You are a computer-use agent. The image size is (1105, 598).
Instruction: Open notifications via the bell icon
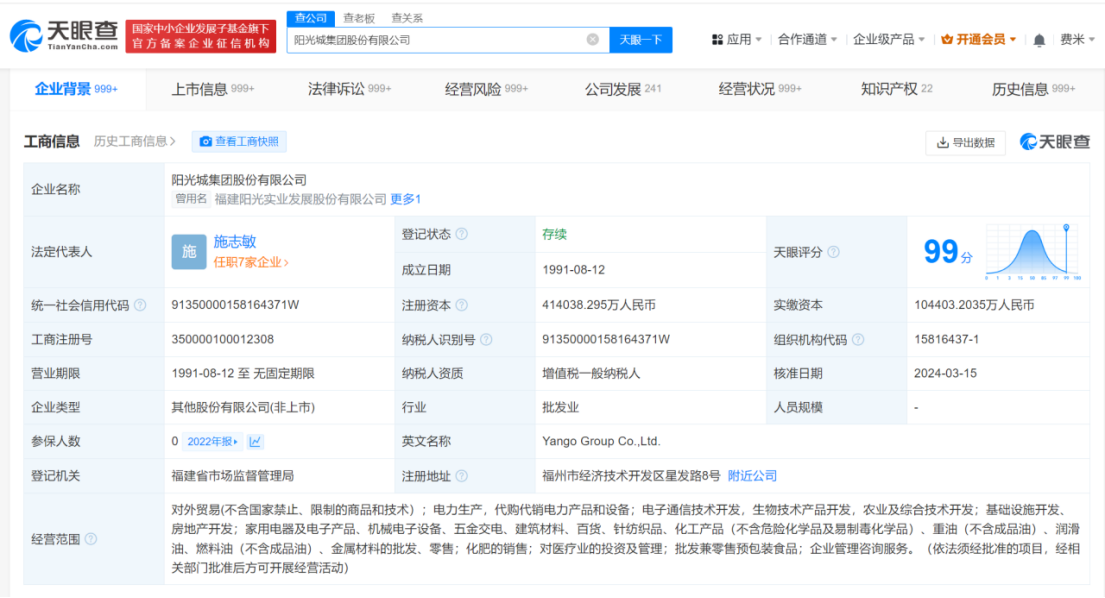1039,40
